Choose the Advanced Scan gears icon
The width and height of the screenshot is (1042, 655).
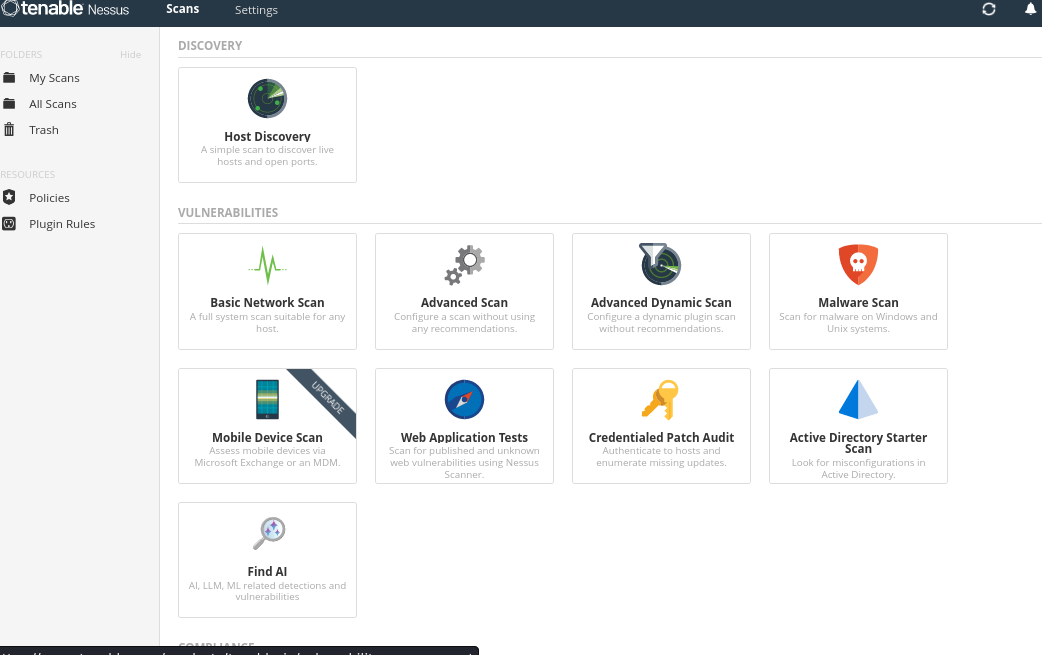(x=464, y=264)
